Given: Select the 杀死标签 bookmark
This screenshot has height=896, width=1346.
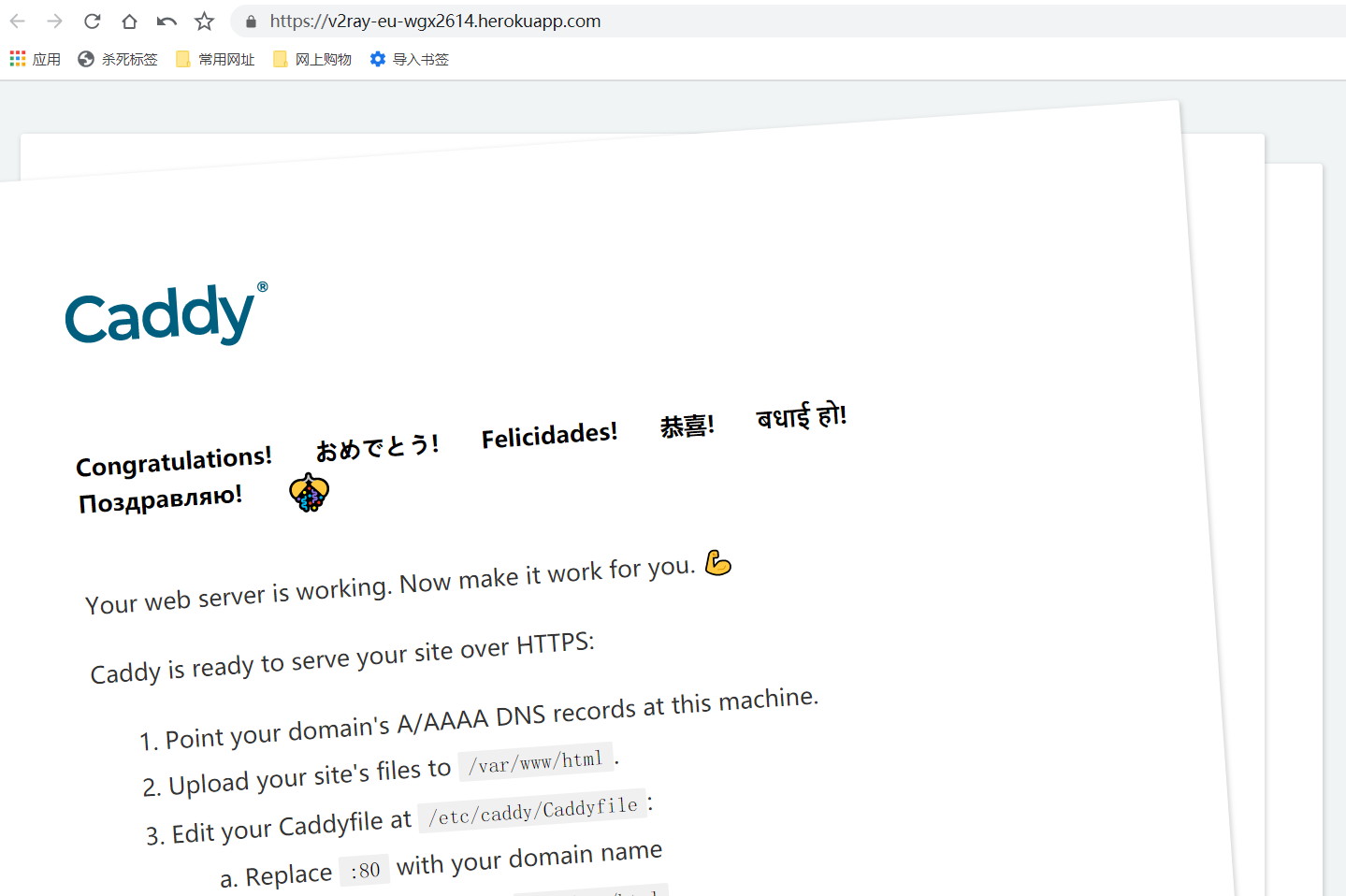Looking at the screenshot, I should pyautogui.click(x=129, y=58).
